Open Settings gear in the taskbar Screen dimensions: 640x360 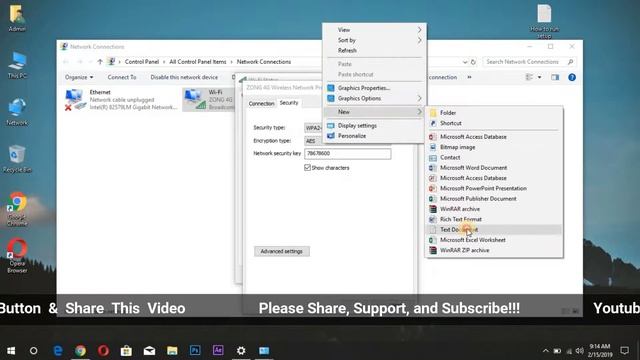[241, 351]
